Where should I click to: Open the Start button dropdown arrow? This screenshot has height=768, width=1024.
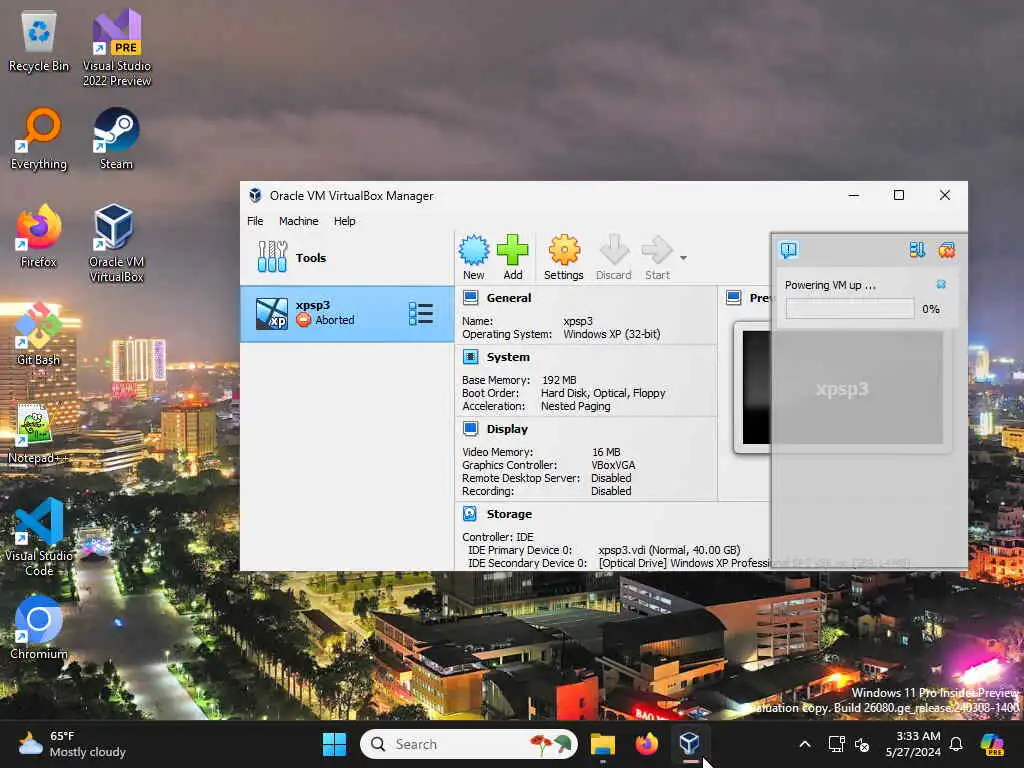[x=683, y=258]
